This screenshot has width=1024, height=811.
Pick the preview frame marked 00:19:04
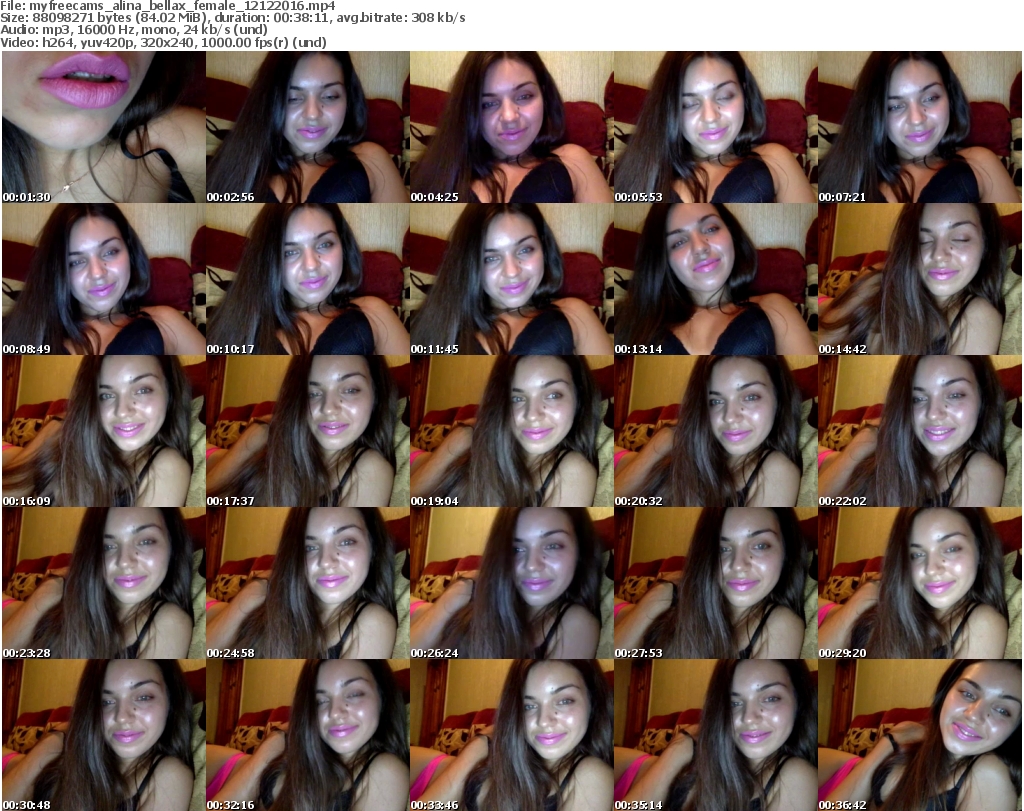point(511,431)
